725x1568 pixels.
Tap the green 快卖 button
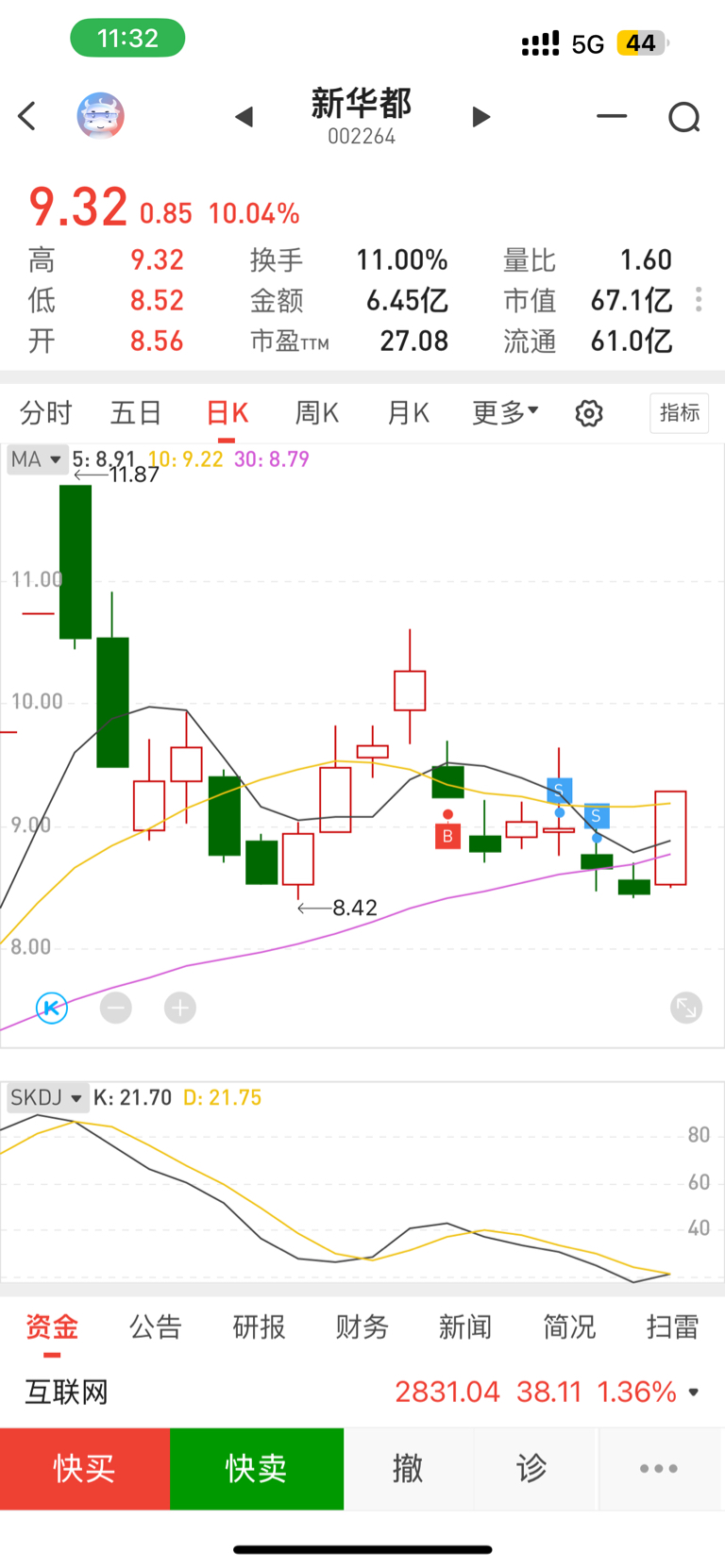tap(257, 1469)
